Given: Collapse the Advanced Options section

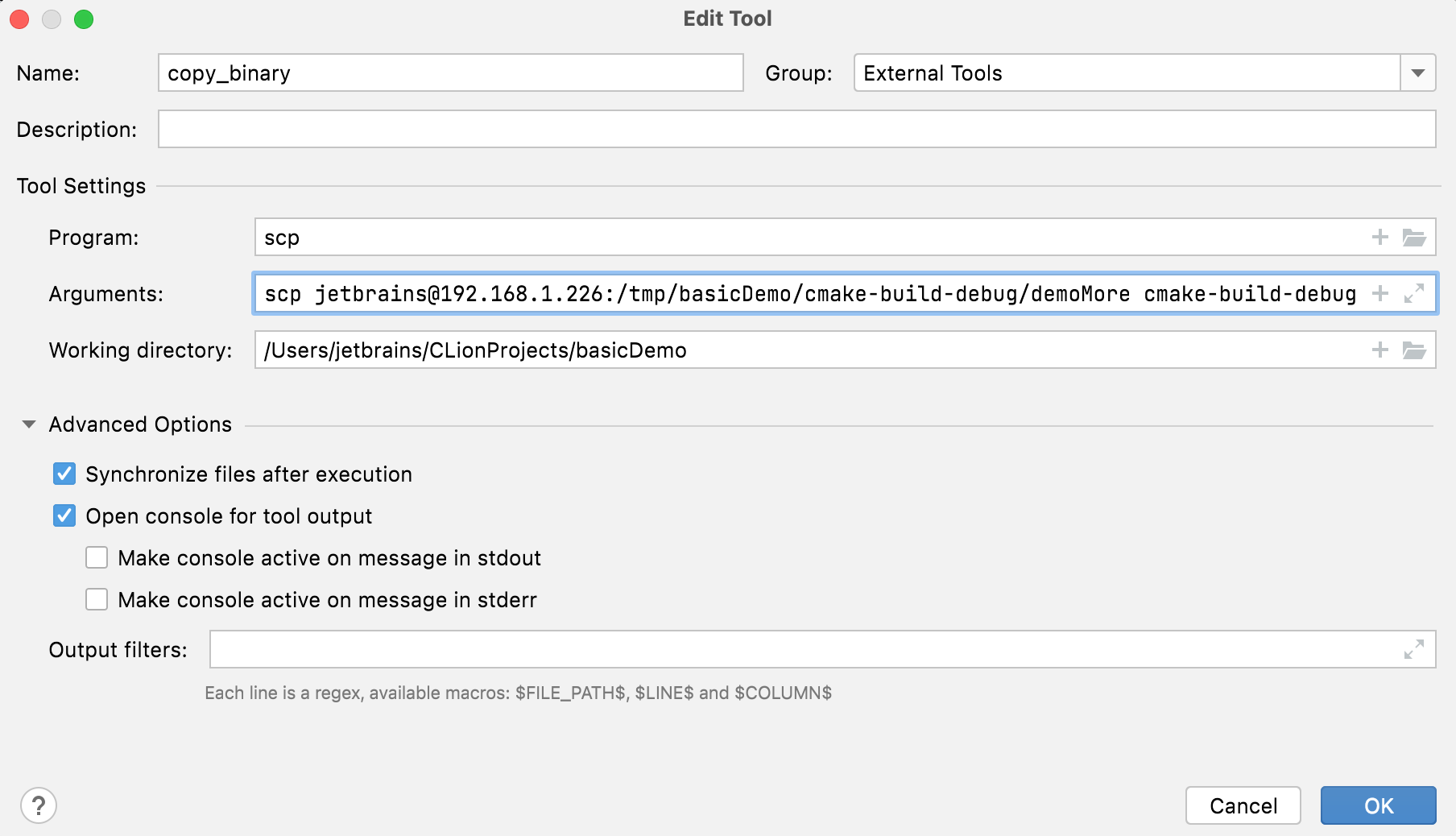Looking at the screenshot, I should click(x=29, y=424).
